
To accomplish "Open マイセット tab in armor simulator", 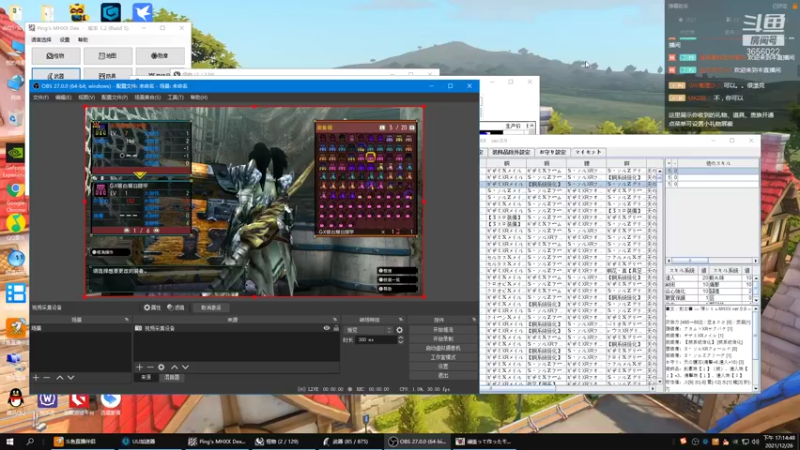I will [x=588, y=152].
